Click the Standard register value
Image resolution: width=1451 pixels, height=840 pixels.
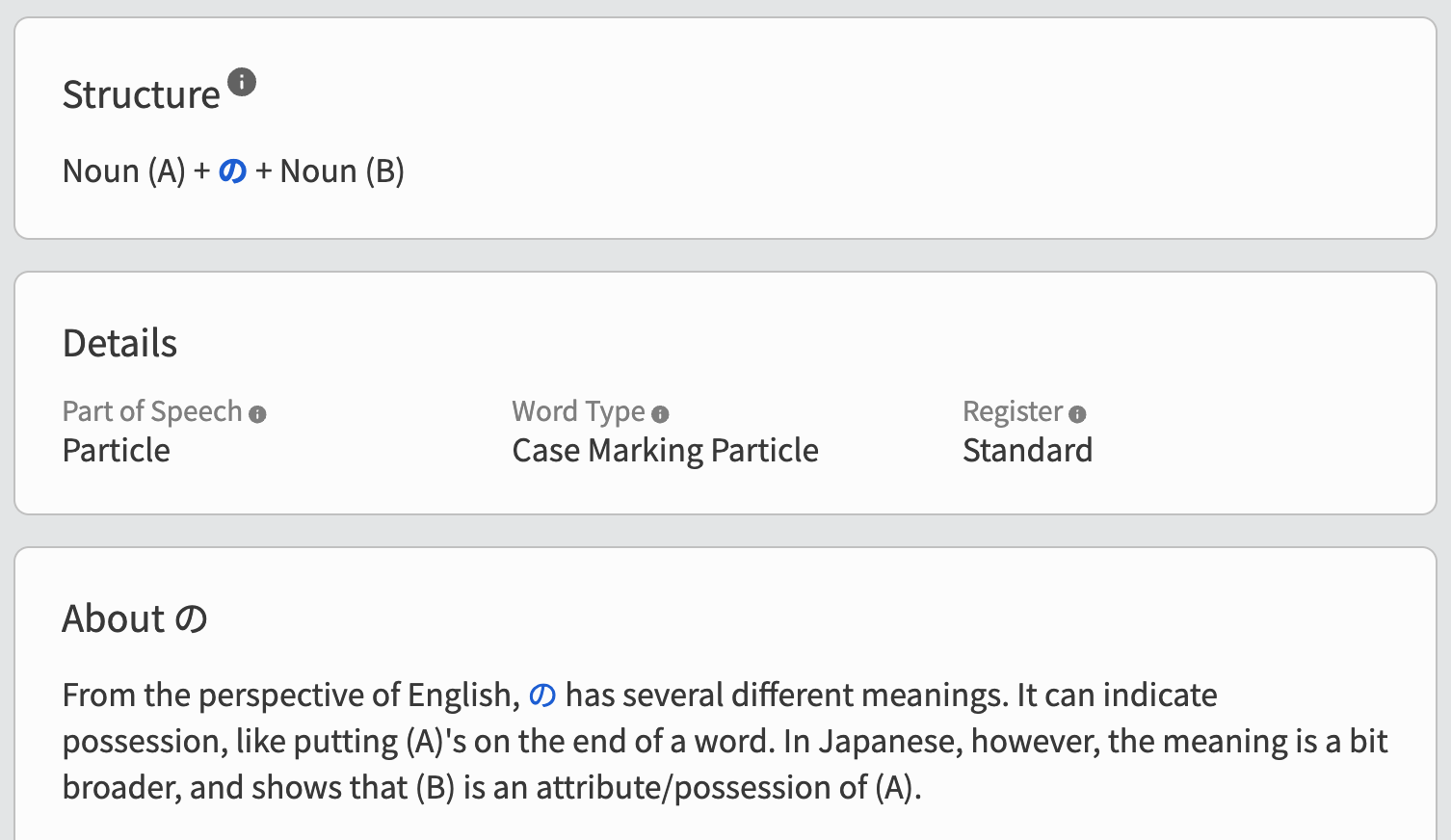coord(1027,451)
